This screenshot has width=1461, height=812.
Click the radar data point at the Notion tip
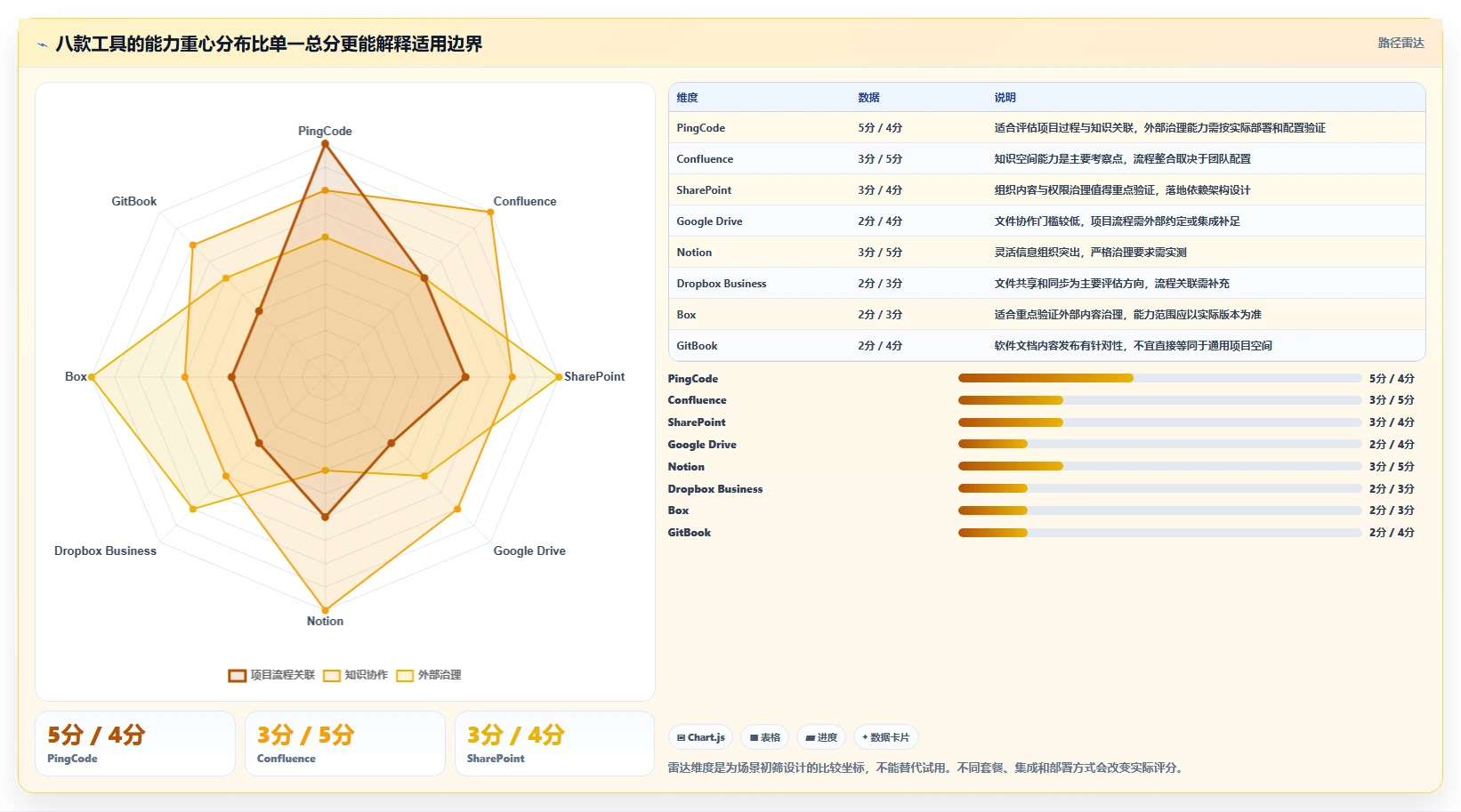(325, 610)
